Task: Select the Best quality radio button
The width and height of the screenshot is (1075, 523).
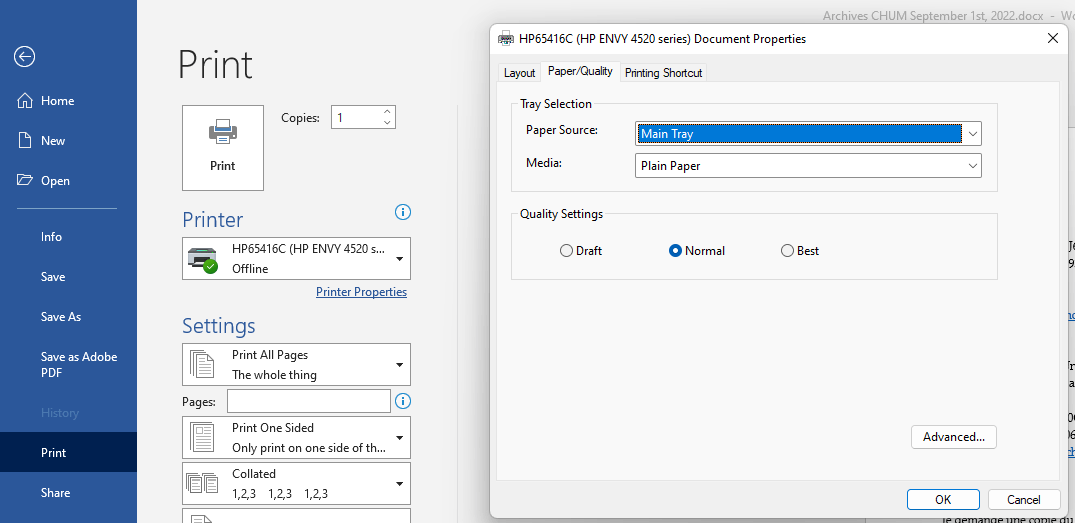Action: (x=787, y=251)
